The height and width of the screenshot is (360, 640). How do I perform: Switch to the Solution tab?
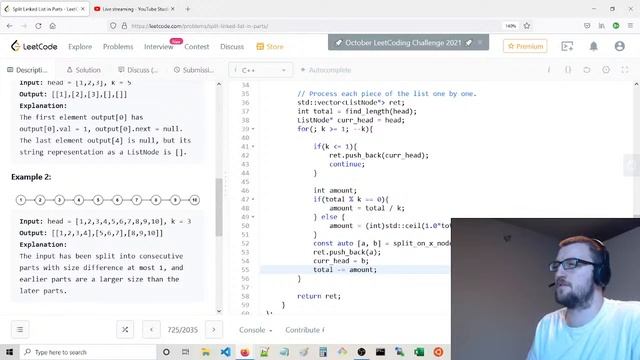click(83, 70)
